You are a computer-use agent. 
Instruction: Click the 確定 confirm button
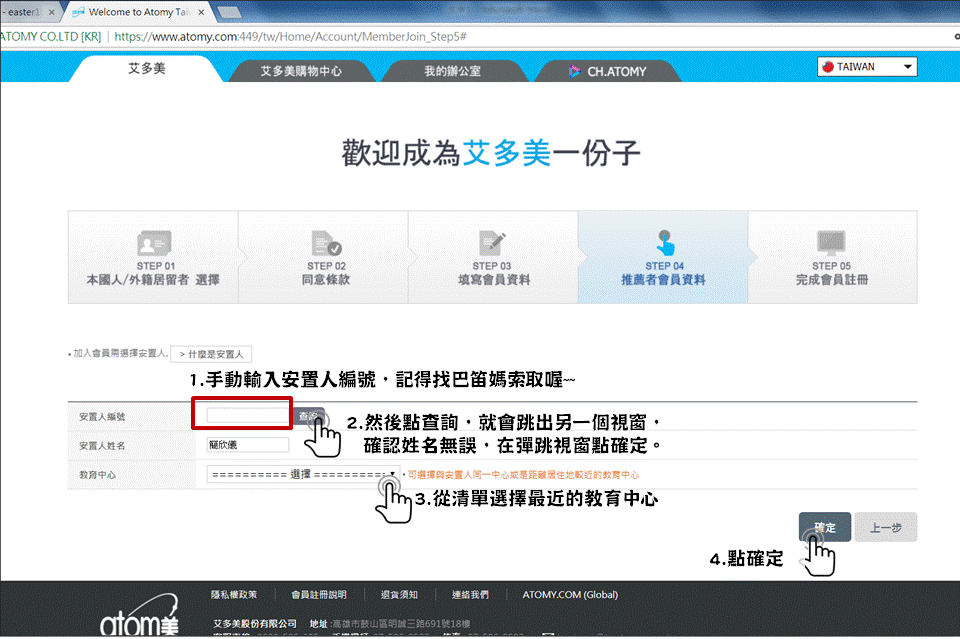click(x=825, y=527)
